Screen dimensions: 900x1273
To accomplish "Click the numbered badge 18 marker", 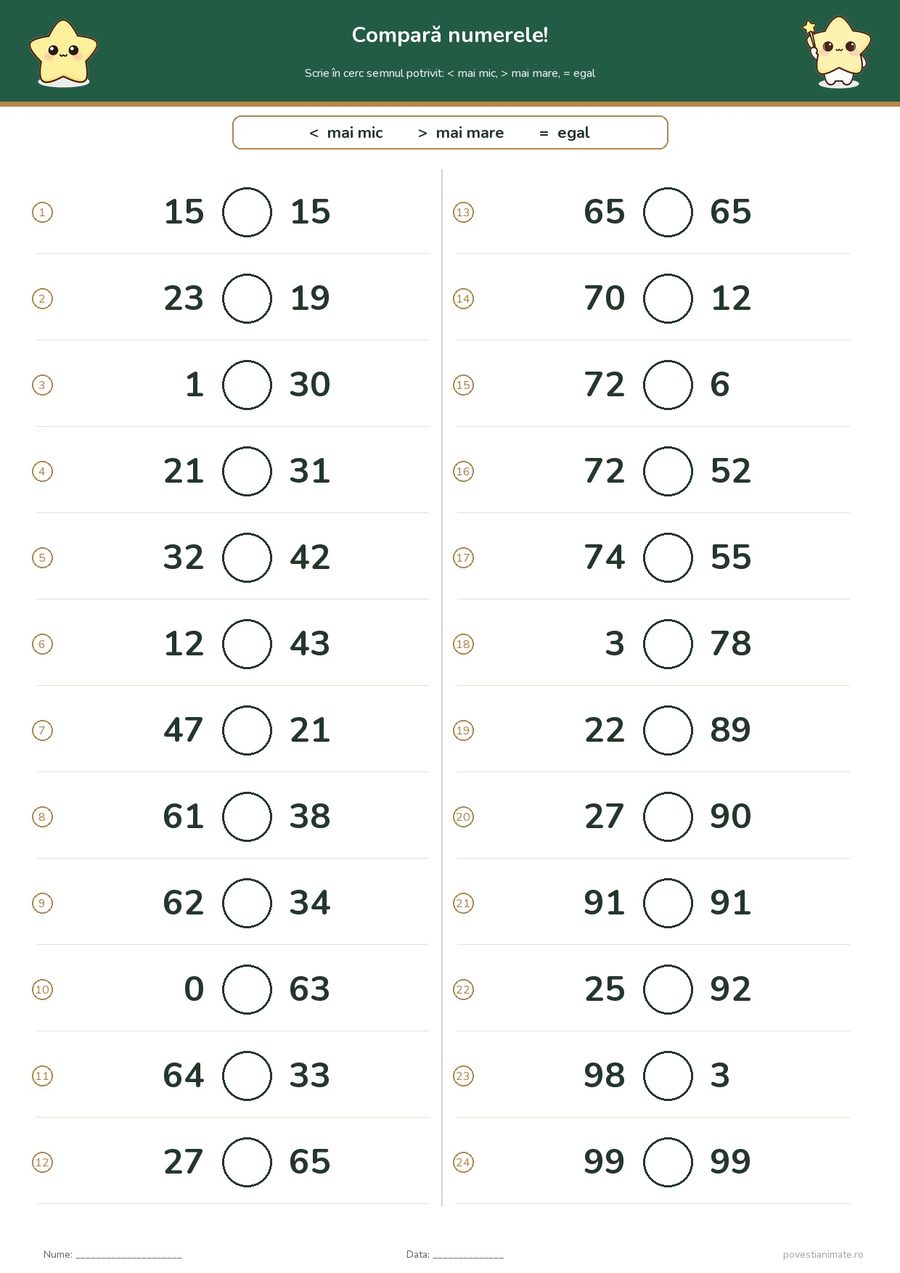I will (x=463, y=644).
